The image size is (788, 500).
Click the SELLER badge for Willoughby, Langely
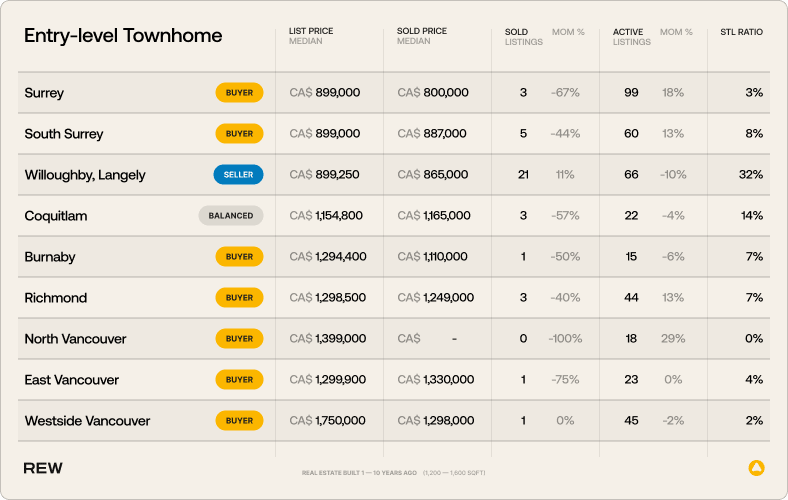(x=238, y=174)
